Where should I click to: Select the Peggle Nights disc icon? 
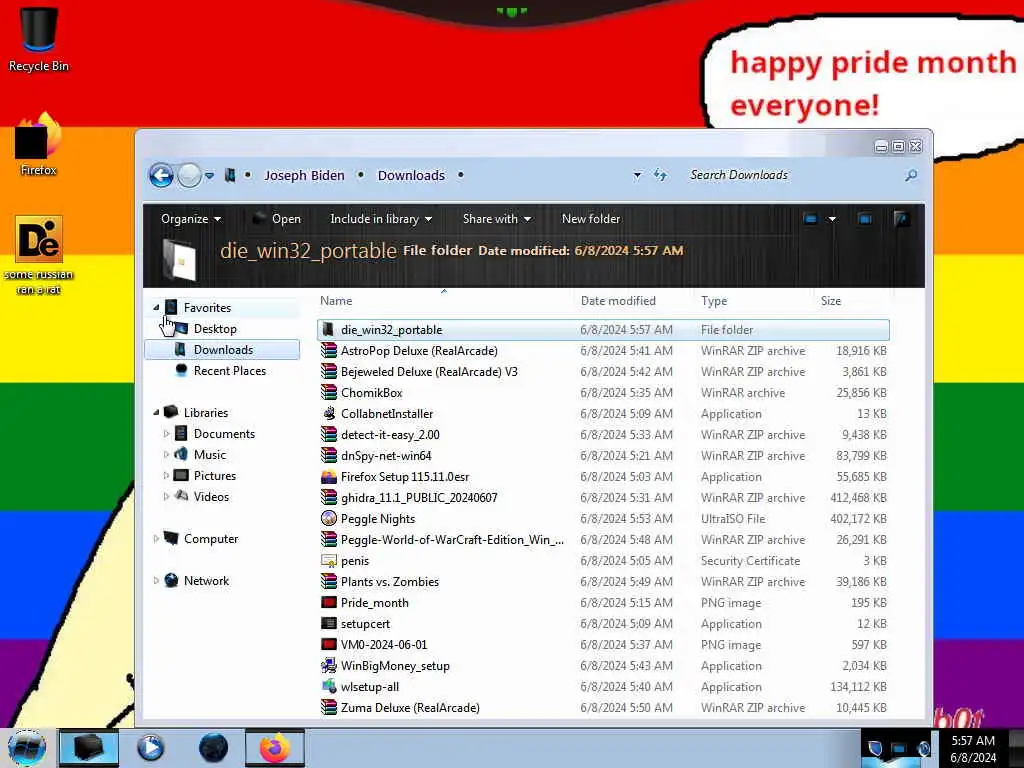pyautogui.click(x=329, y=519)
